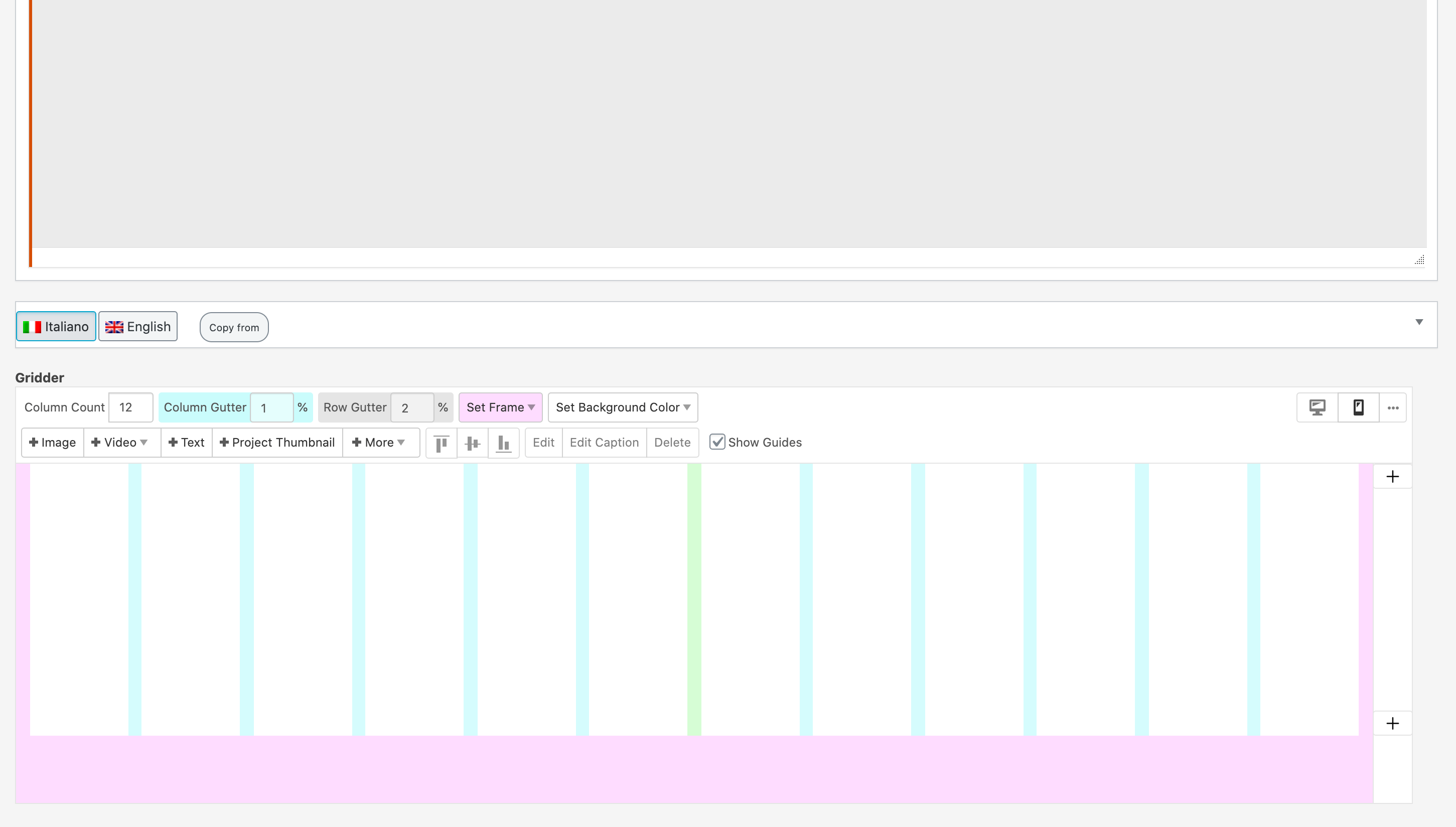Screen dimensions: 1456x827
Task: Open the Set Frame dropdown
Action: (500, 407)
